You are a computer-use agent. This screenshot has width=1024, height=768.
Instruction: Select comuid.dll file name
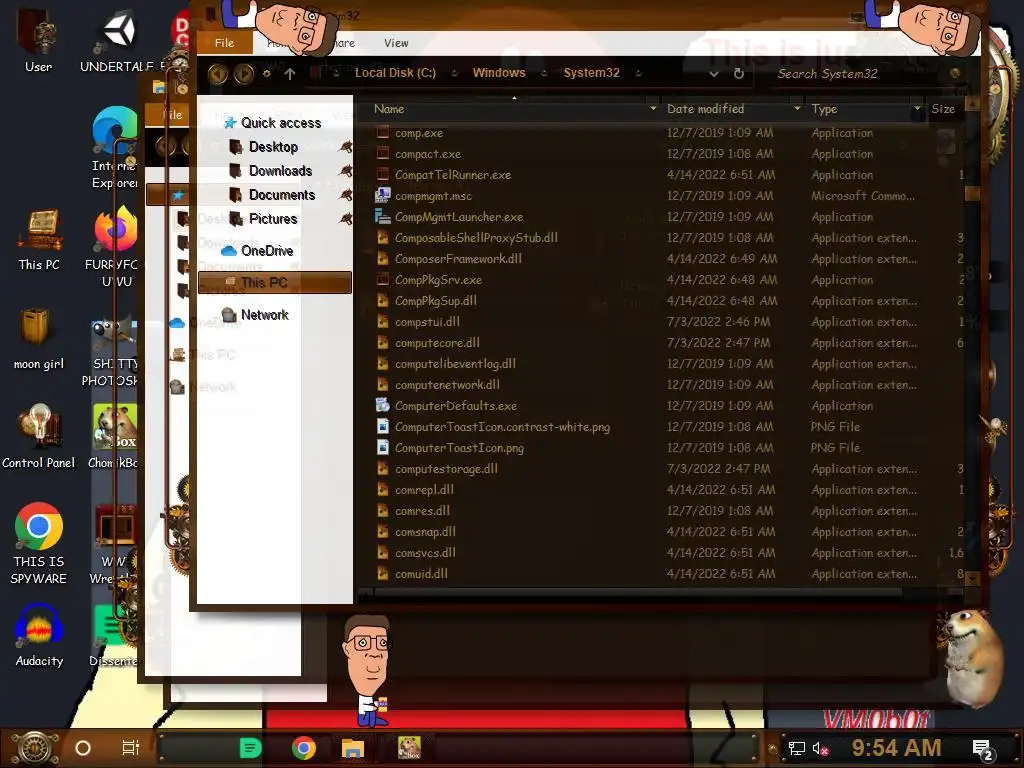[x=421, y=573]
